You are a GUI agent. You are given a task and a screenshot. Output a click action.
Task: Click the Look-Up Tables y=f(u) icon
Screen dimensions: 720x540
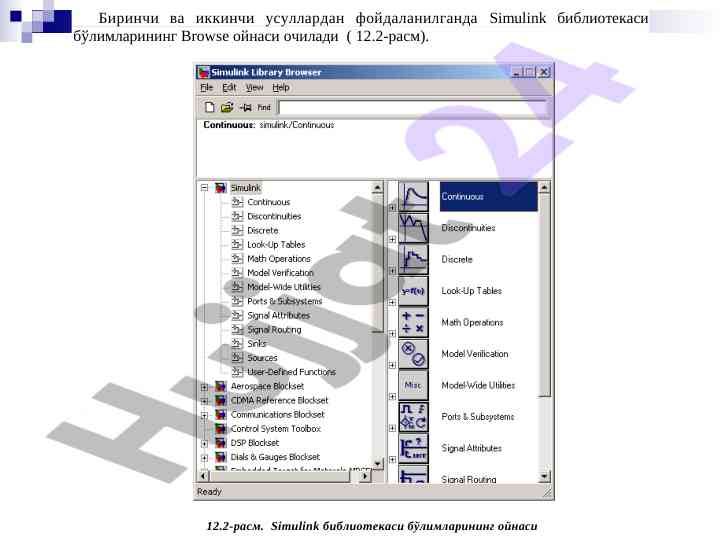point(413,291)
